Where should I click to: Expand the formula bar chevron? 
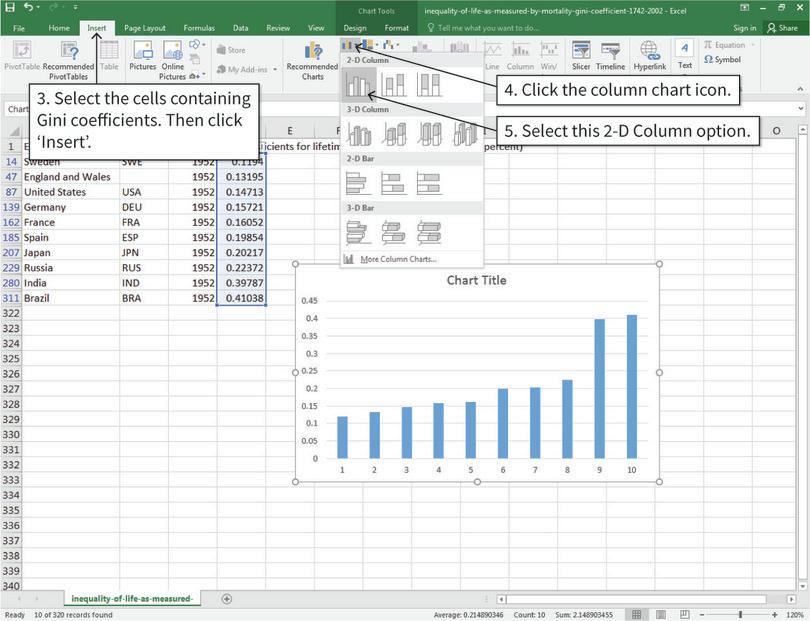click(800, 108)
